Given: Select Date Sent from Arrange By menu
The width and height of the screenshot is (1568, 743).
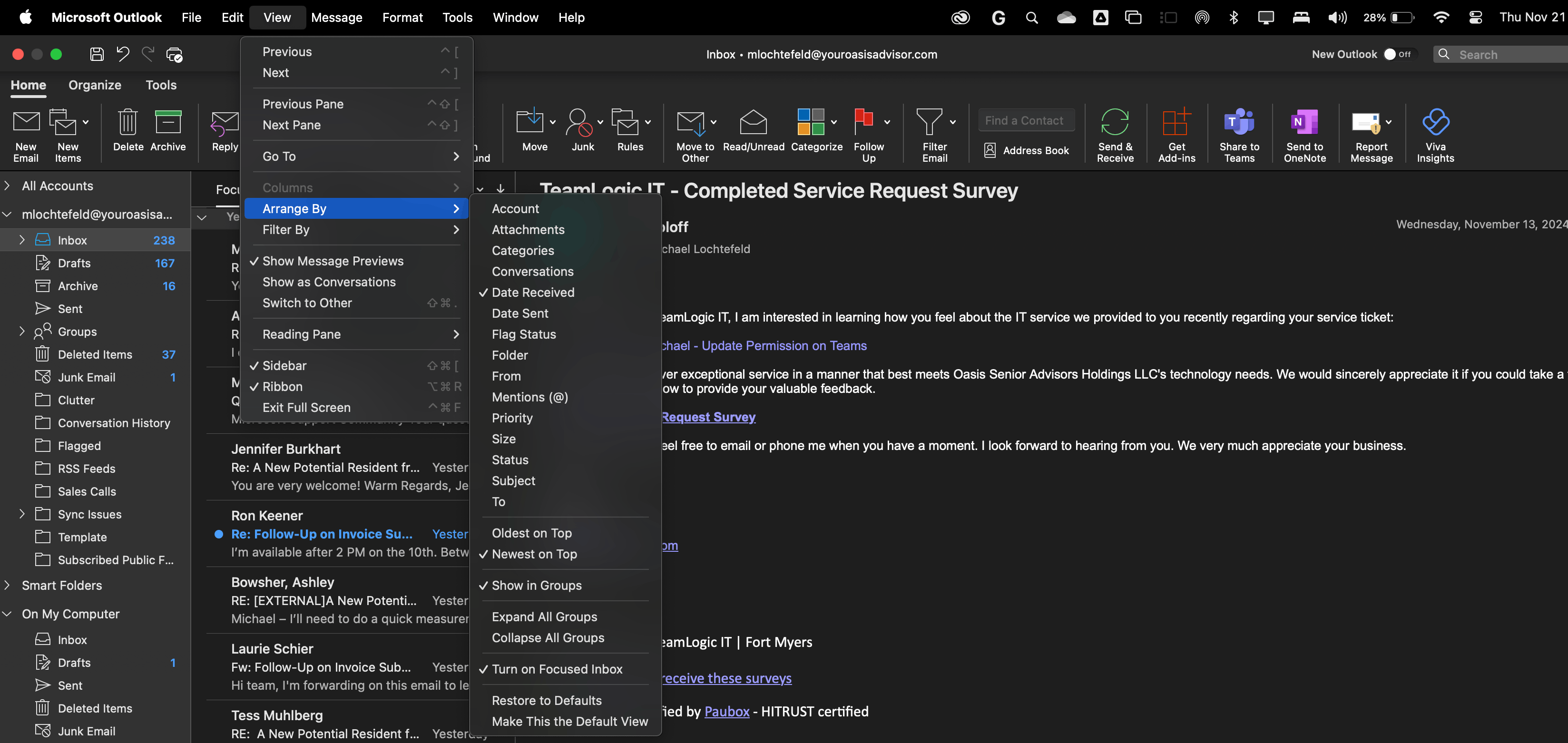Looking at the screenshot, I should coord(520,313).
